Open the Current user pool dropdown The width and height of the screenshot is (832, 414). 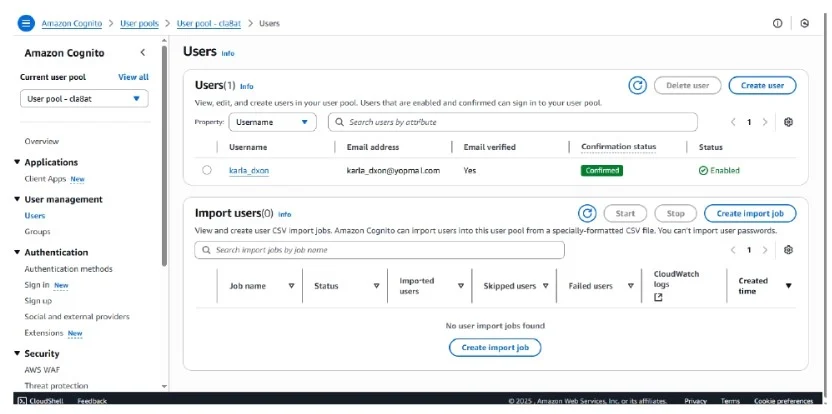(84, 99)
